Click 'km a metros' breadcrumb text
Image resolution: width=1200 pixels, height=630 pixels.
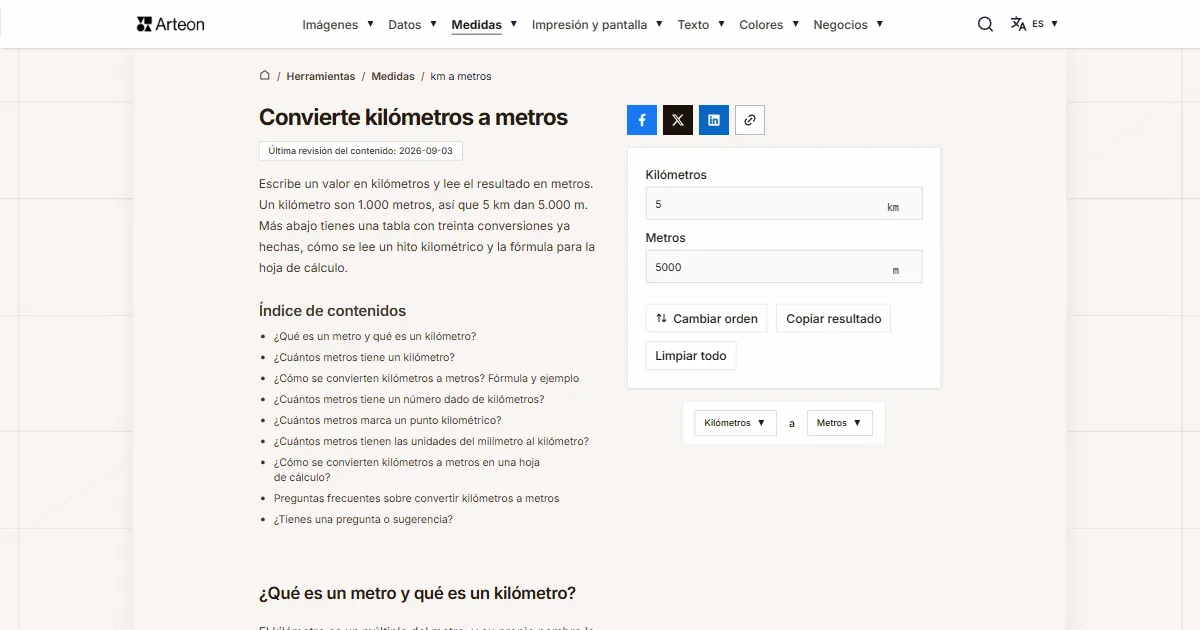[x=461, y=76]
